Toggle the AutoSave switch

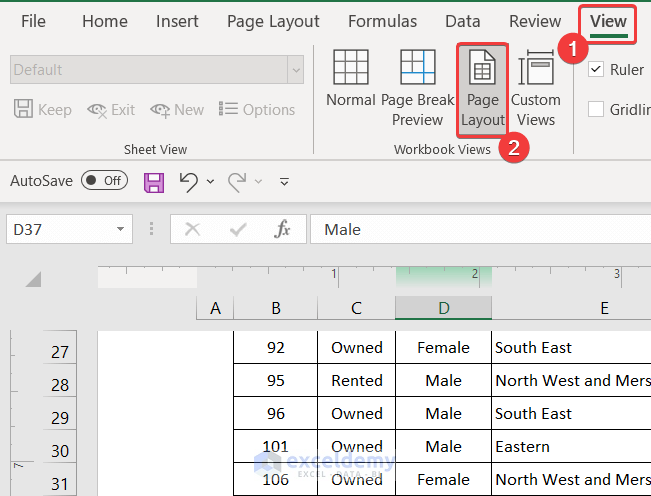pyautogui.click(x=104, y=181)
